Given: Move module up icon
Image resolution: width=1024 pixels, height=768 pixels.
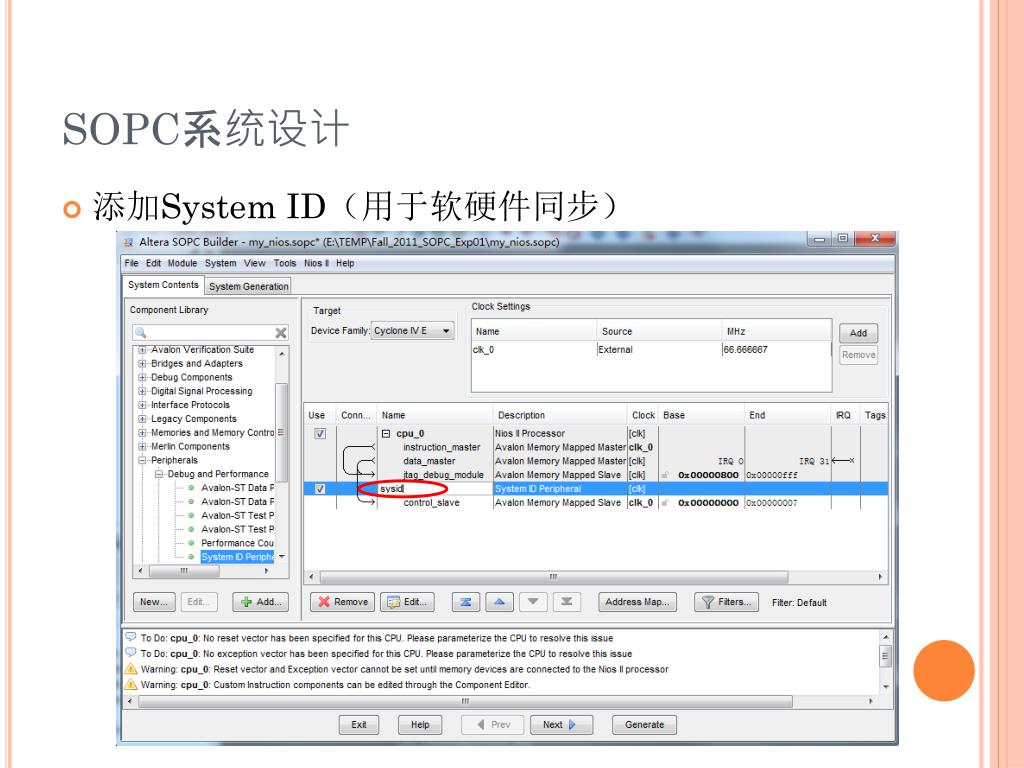Looking at the screenshot, I should click(500, 602).
